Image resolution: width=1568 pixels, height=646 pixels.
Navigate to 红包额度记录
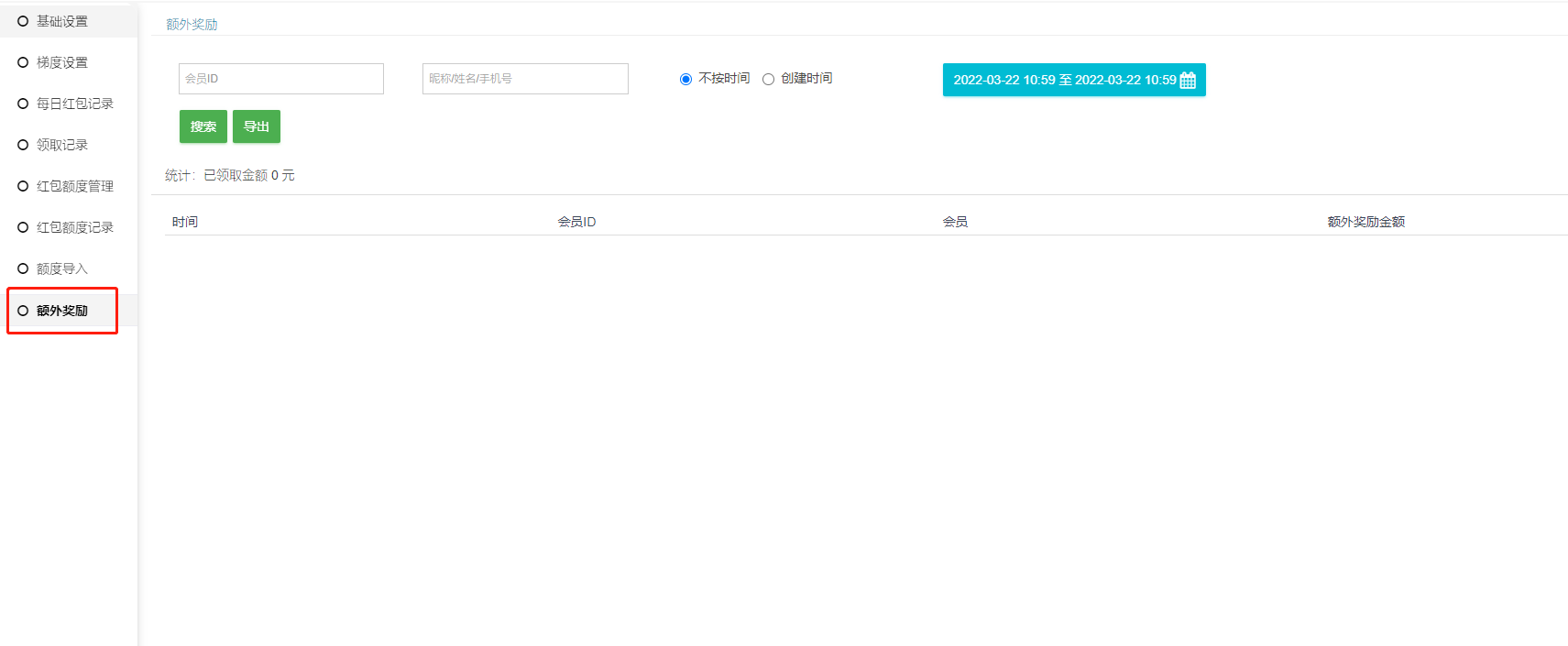point(74,227)
